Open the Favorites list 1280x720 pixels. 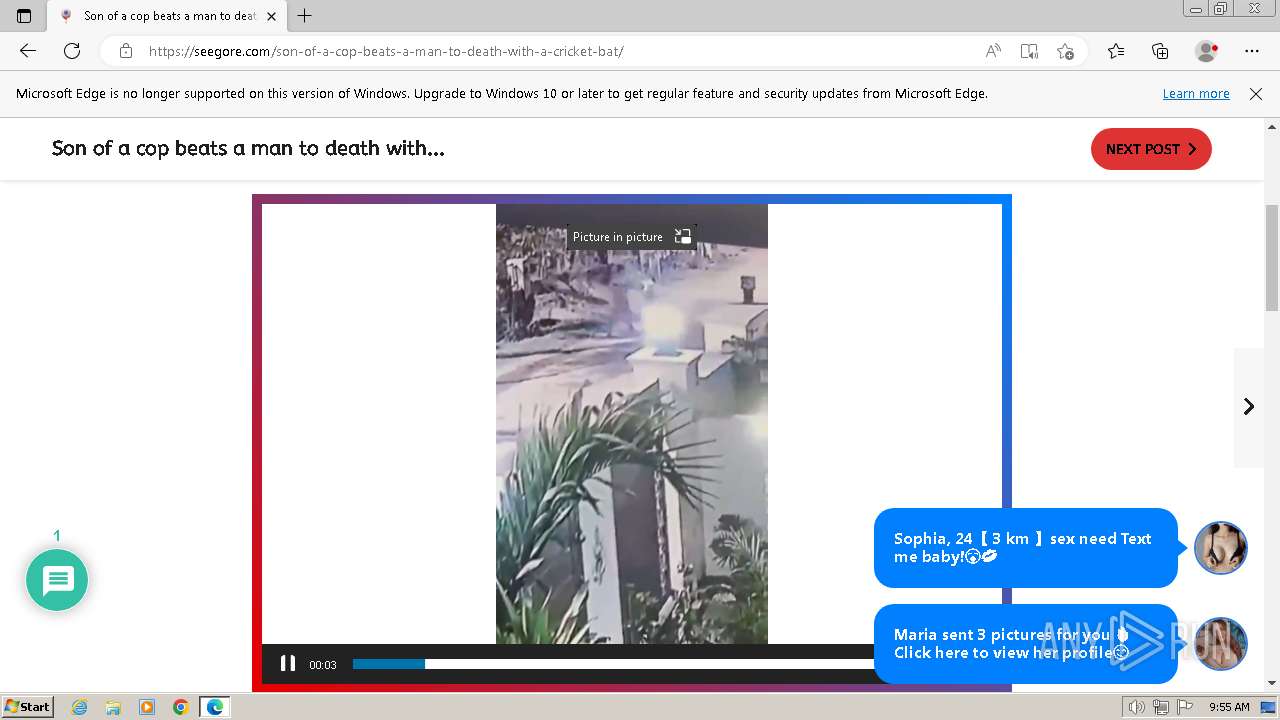[x=1116, y=51]
